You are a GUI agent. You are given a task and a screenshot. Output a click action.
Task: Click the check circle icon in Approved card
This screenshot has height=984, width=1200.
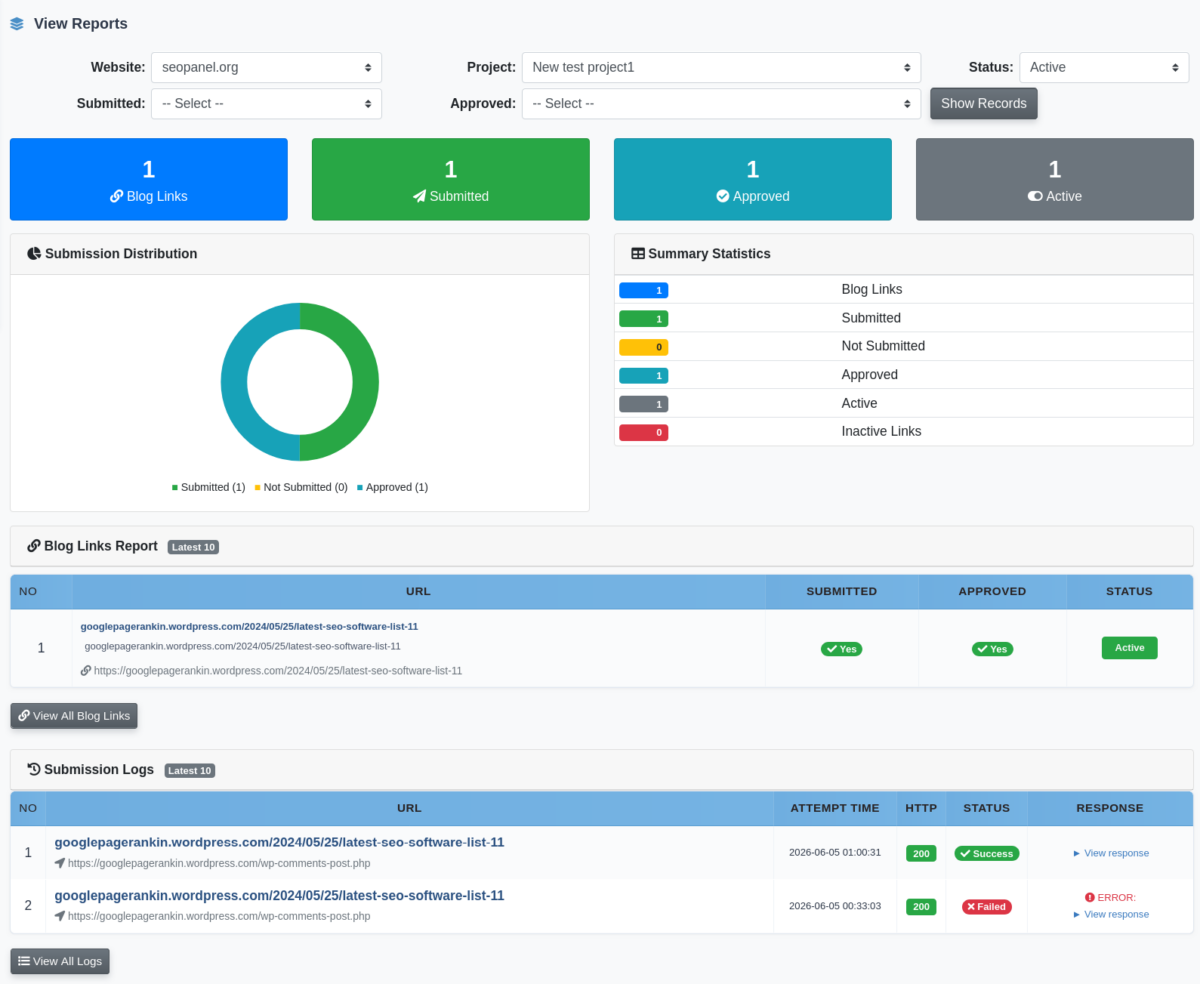[x=723, y=197]
